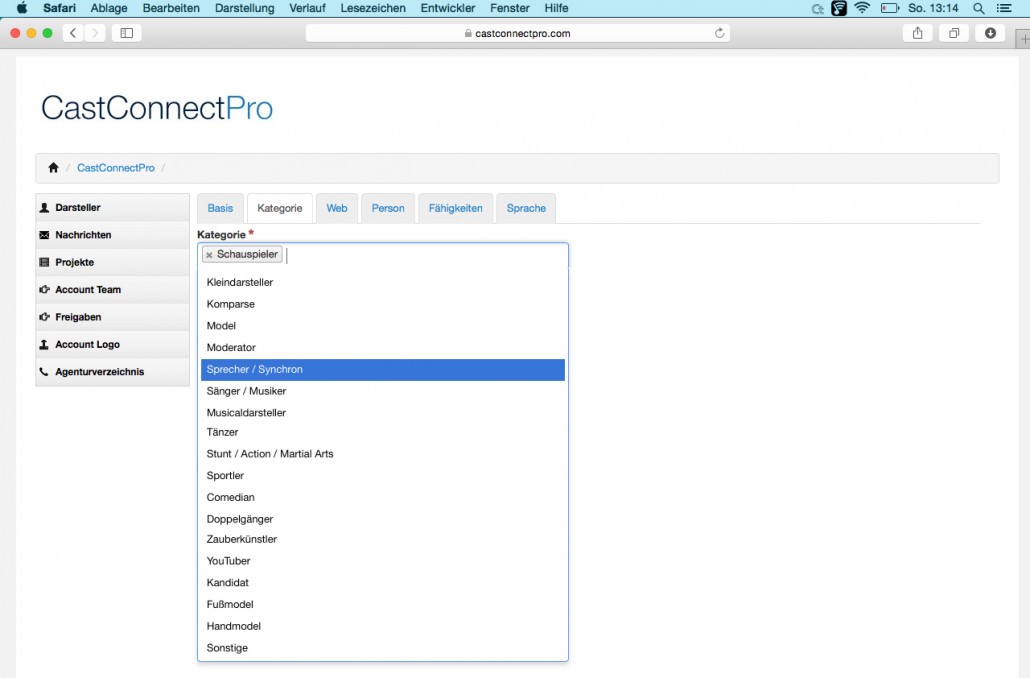Click the Spotlight search magnifier icon
Screen dimensions: 1030x678
point(979,9)
